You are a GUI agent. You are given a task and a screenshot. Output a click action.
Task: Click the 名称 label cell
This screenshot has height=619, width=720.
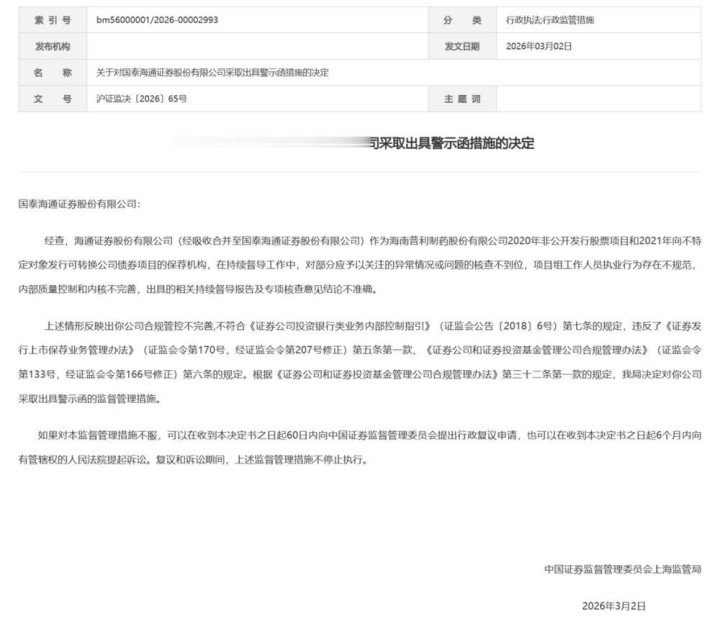click(53, 72)
